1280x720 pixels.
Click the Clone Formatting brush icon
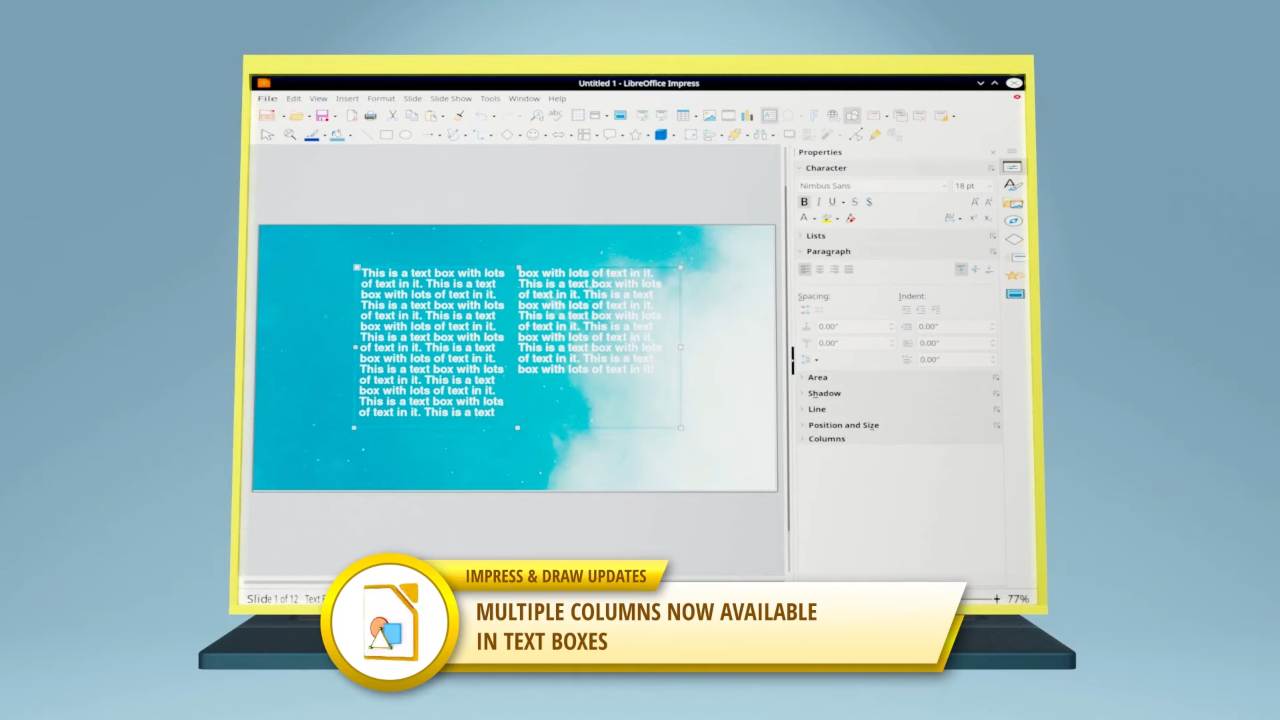coord(459,115)
